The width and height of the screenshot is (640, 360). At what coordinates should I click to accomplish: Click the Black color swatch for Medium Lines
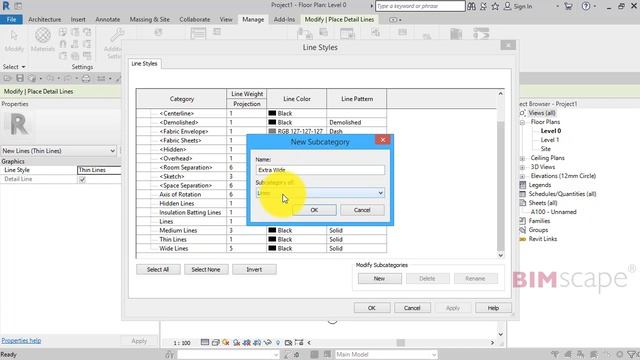pyautogui.click(x=272, y=230)
